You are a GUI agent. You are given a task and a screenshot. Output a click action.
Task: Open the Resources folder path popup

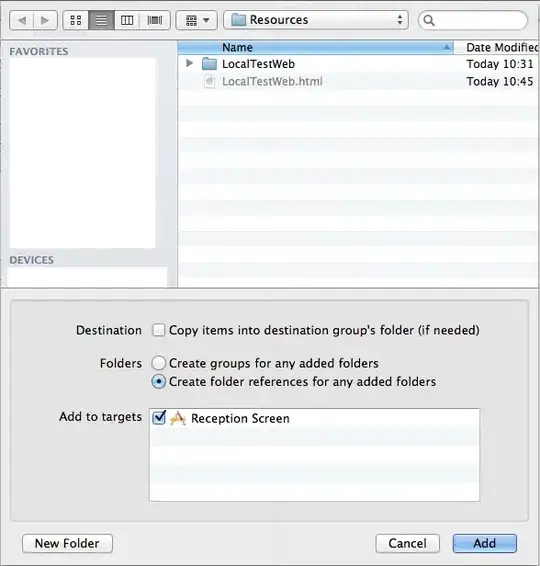[316, 20]
